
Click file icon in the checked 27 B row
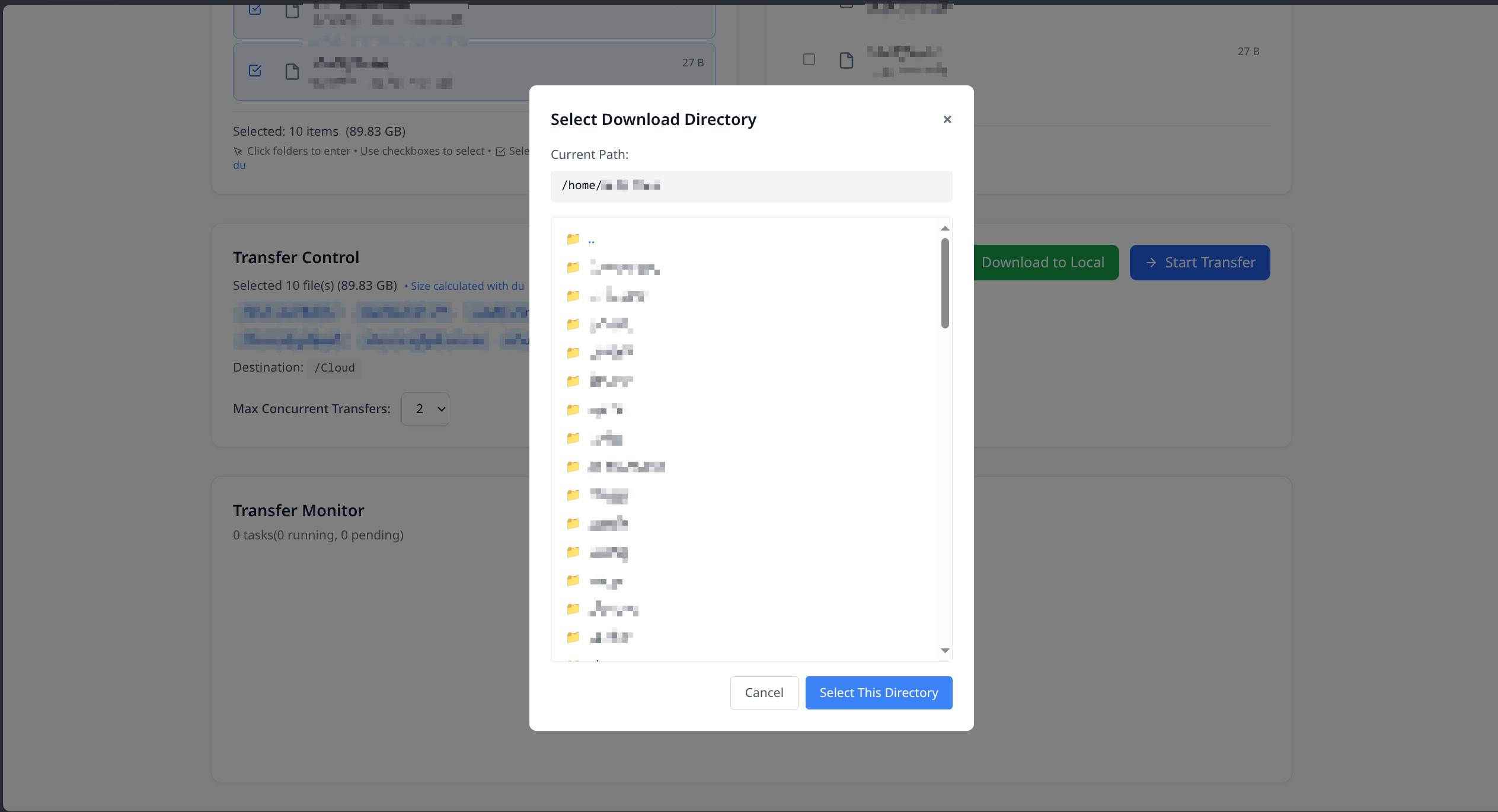click(x=292, y=72)
